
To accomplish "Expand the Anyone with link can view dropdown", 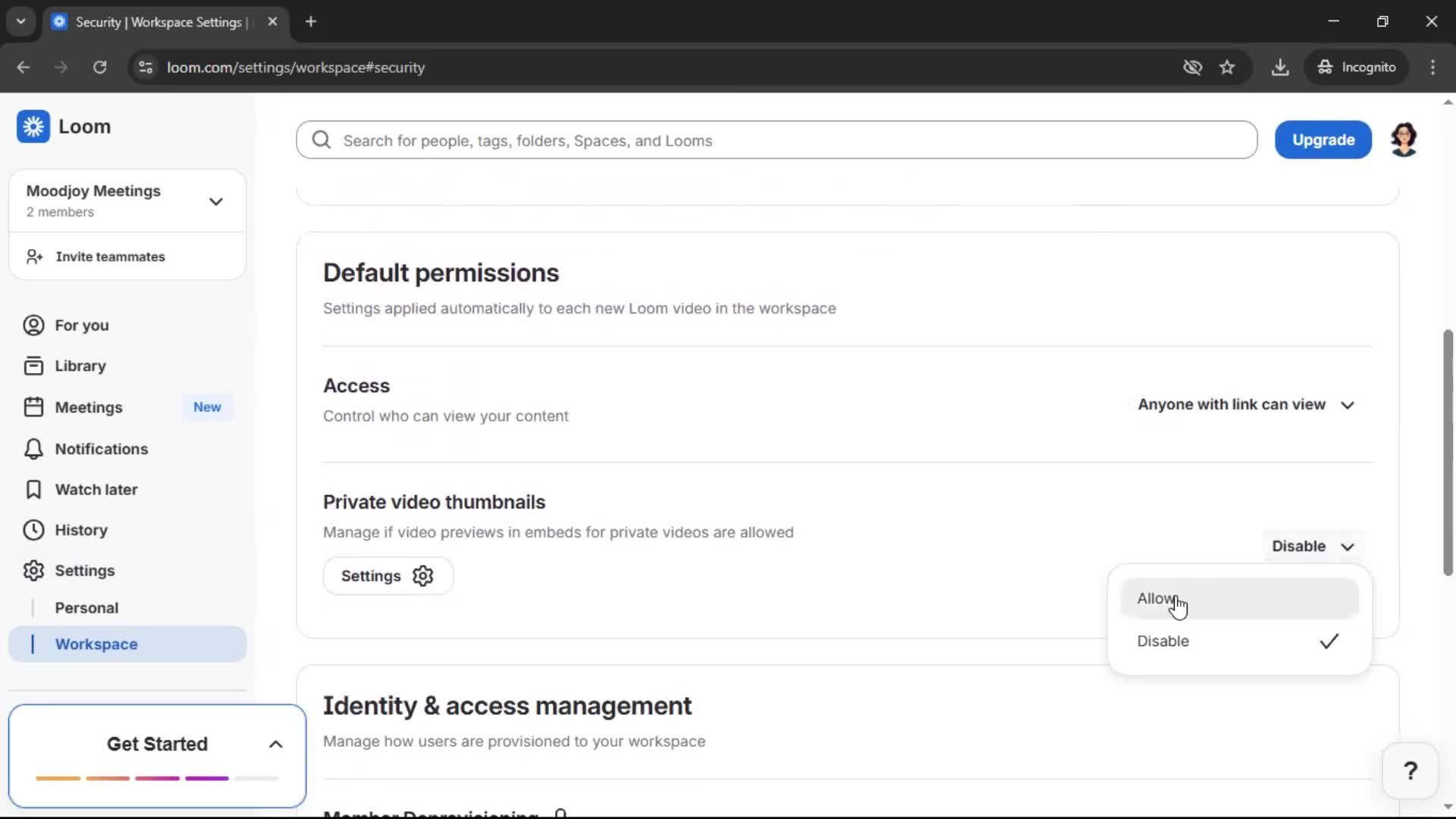I will [x=1246, y=405].
